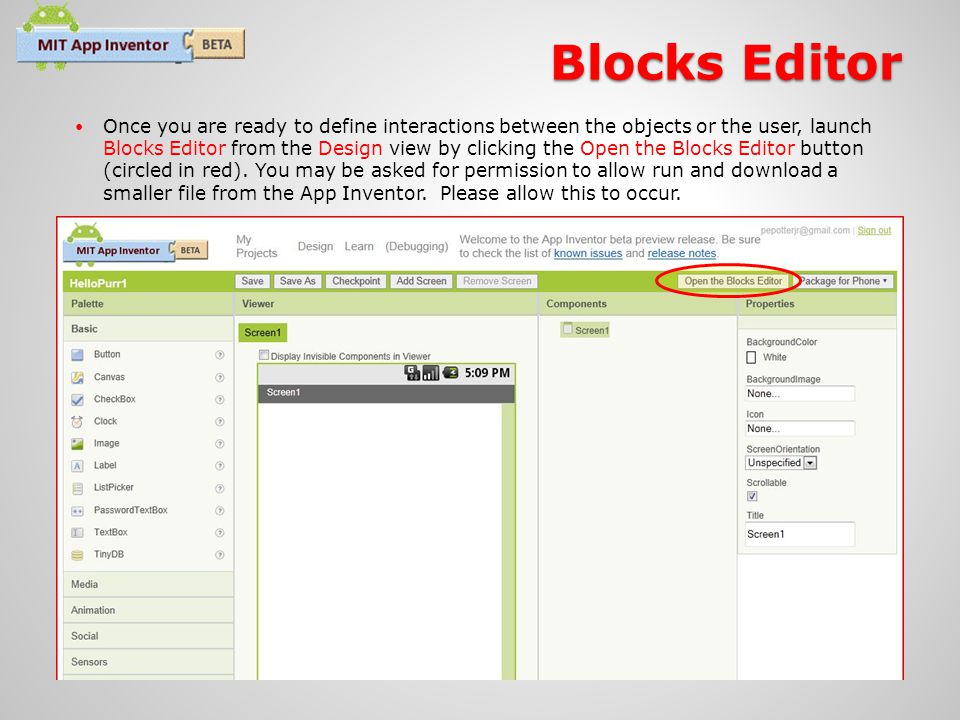
Task: Open help icon next to TextBox
Action: point(220,533)
